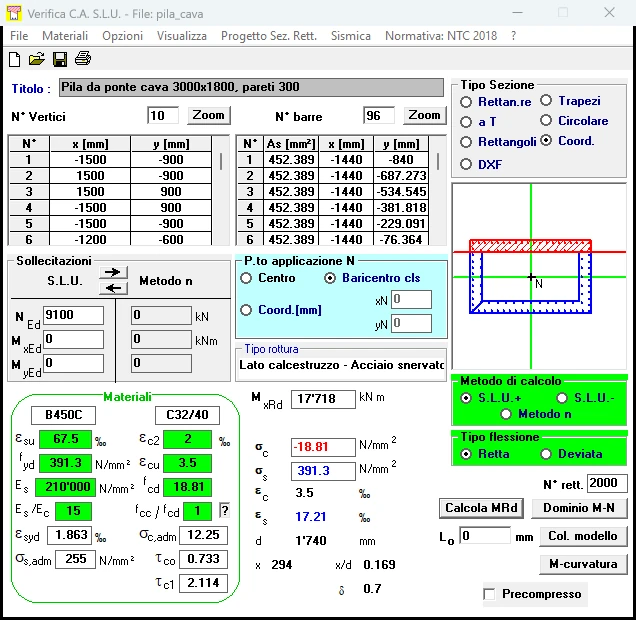Click the Col. modello button

583,536
